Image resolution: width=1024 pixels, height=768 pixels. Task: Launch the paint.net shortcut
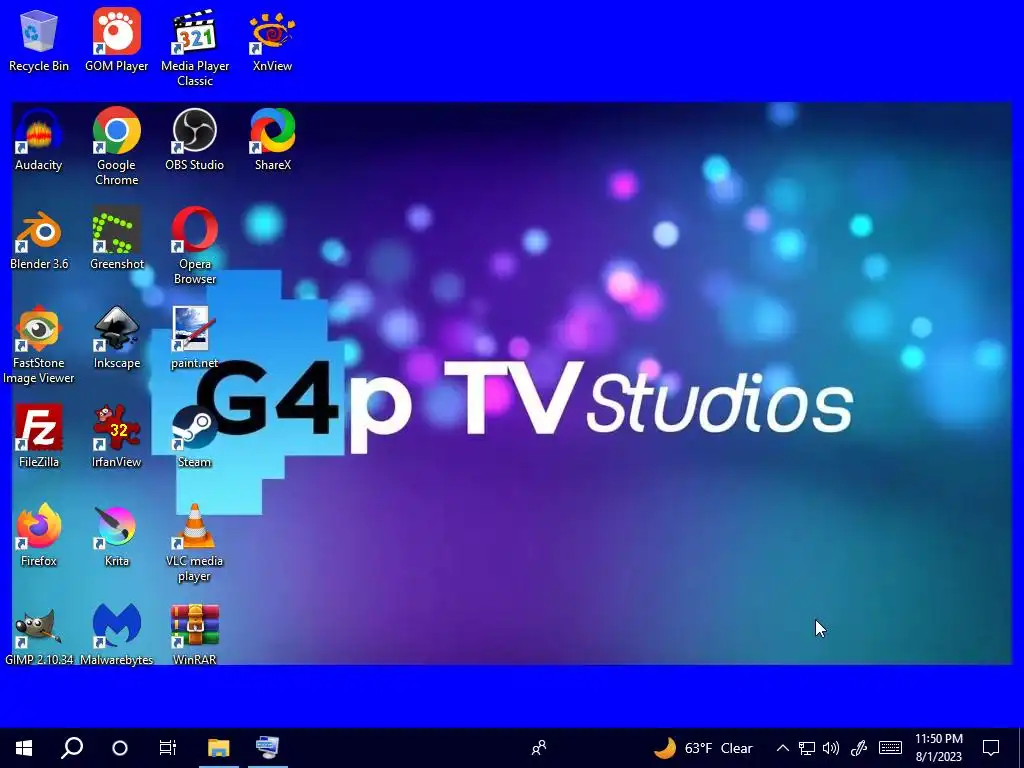[195, 338]
